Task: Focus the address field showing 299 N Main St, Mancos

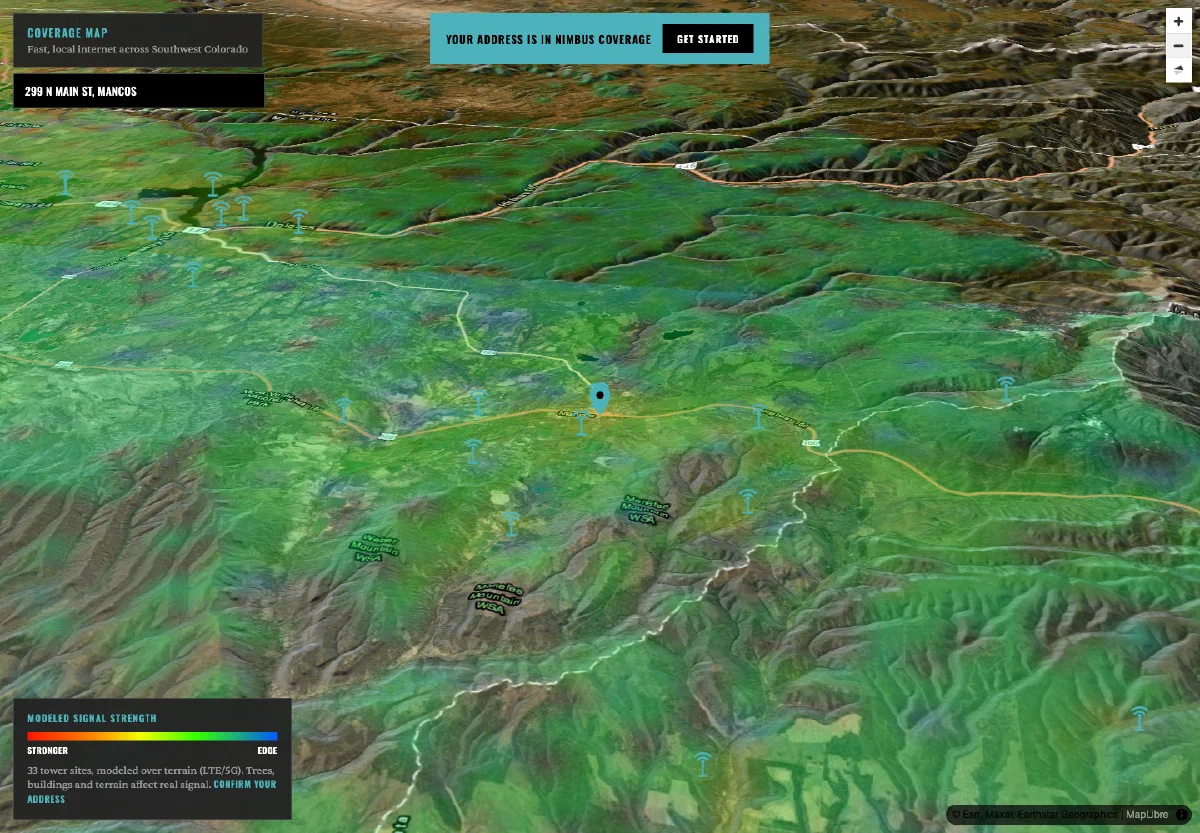Action: [139, 91]
